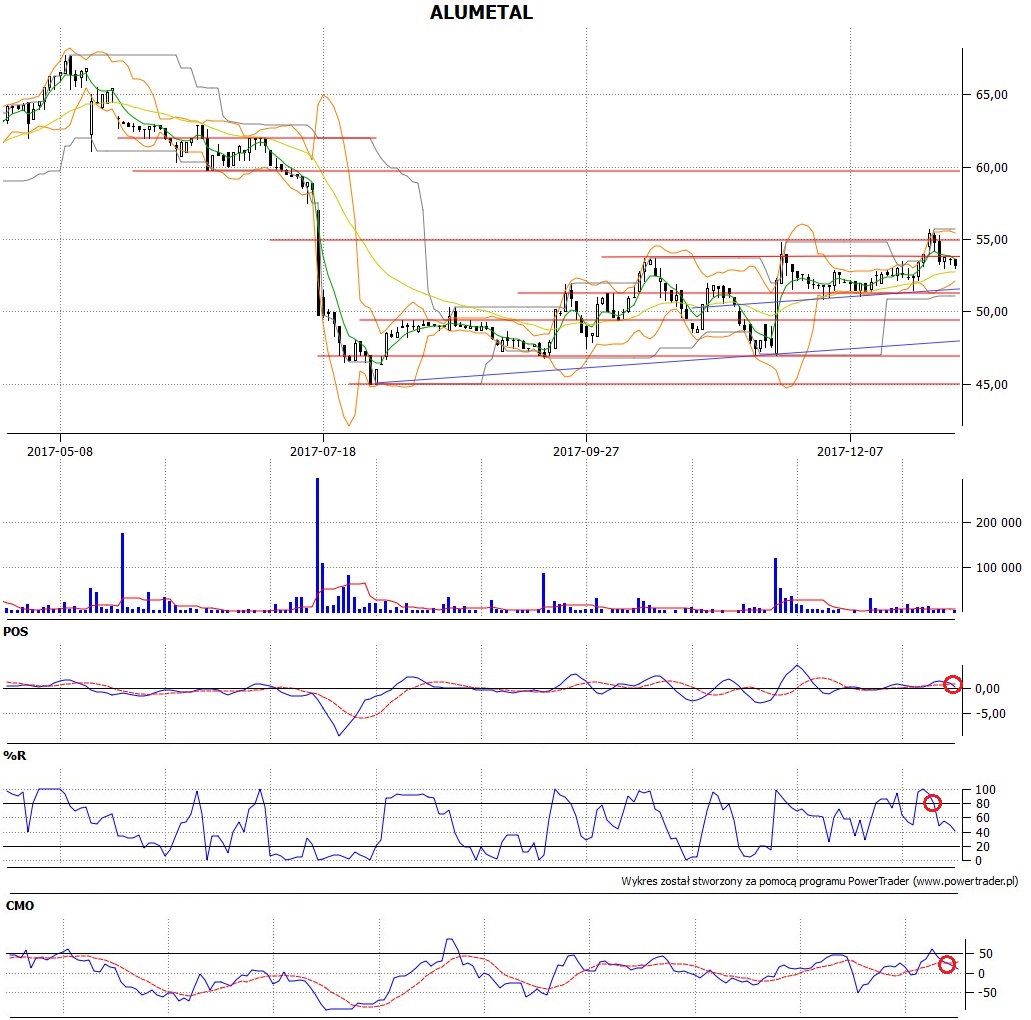Click the CMO 50 axis value
The image size is (1031, 1020).
pyautogui.click(x=986, y=954)
